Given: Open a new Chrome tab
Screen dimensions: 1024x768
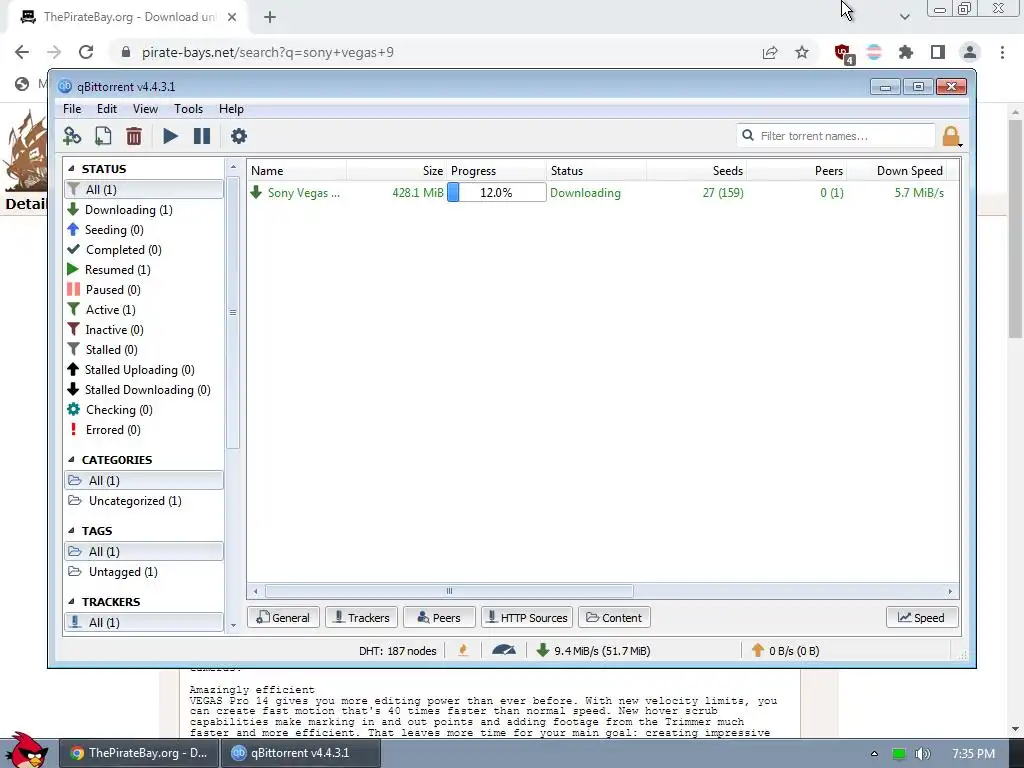Looking at the screenshot, I should pyautogui.click(x=270, y=17).
